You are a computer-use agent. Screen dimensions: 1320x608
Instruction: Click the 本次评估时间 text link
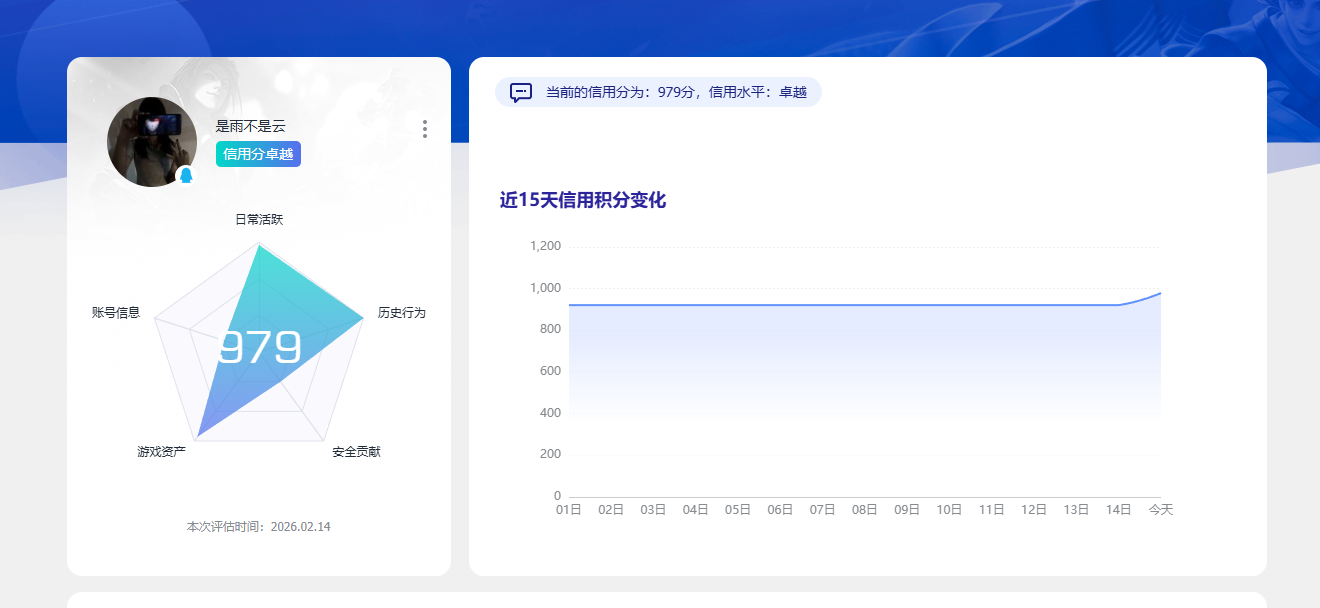click(258, 525)
